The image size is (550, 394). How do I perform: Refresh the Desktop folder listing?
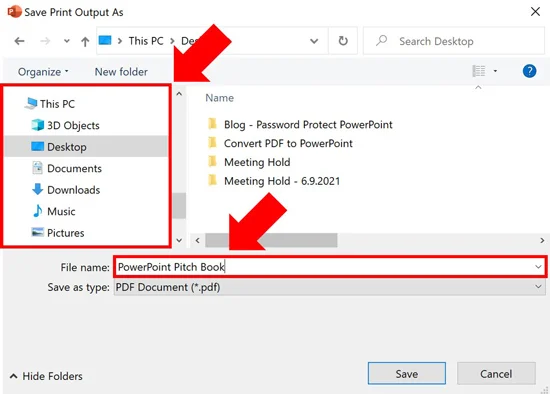click(x=343, y=41)
